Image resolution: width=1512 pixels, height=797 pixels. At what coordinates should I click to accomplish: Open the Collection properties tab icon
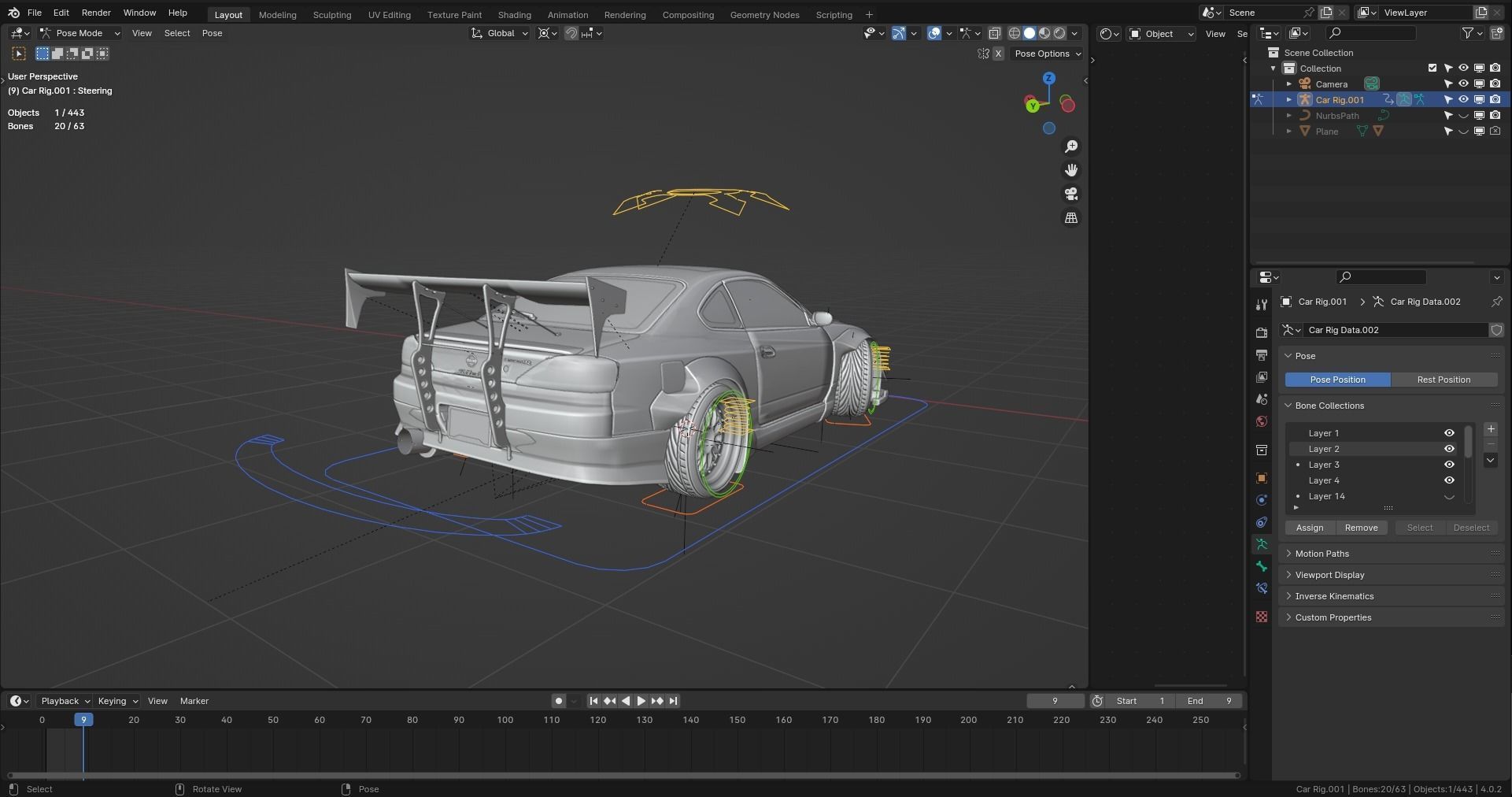tap(1262, 450)
